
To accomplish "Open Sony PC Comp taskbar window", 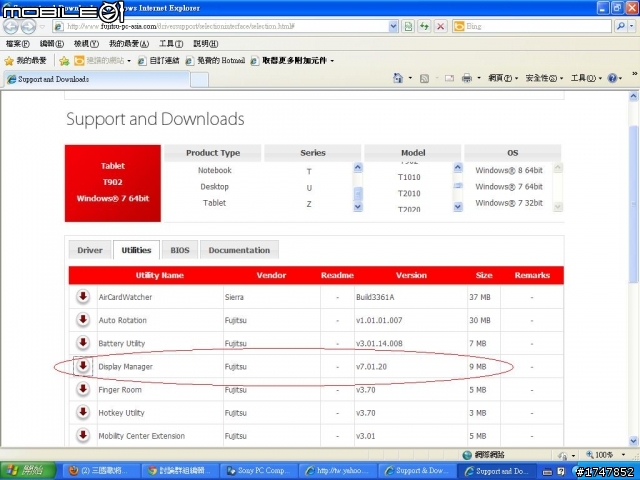I will pyautogui.click(x=259, y=471).
